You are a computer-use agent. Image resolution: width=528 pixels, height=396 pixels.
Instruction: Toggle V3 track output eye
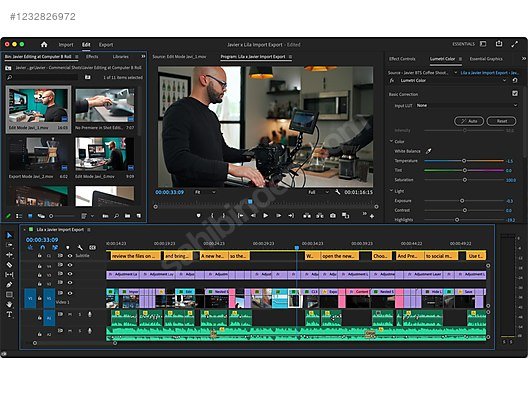pyautogui.click(x=70, y=274)
